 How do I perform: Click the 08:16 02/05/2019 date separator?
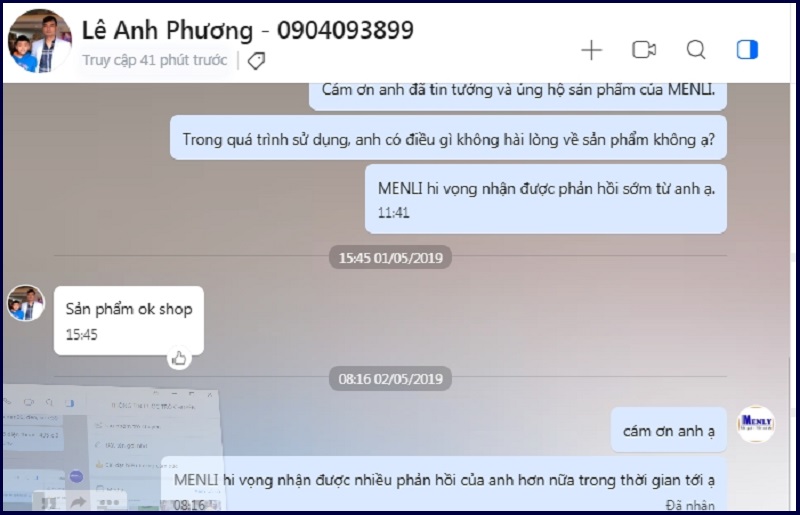(390, 379)
